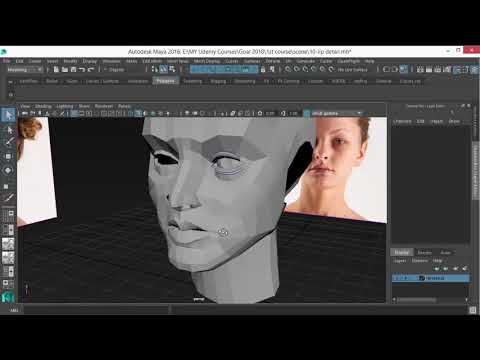The height and width of the screenshot is (360, 480).
Task: Switch to four-view pane layout
Action: tap(8, 230)
